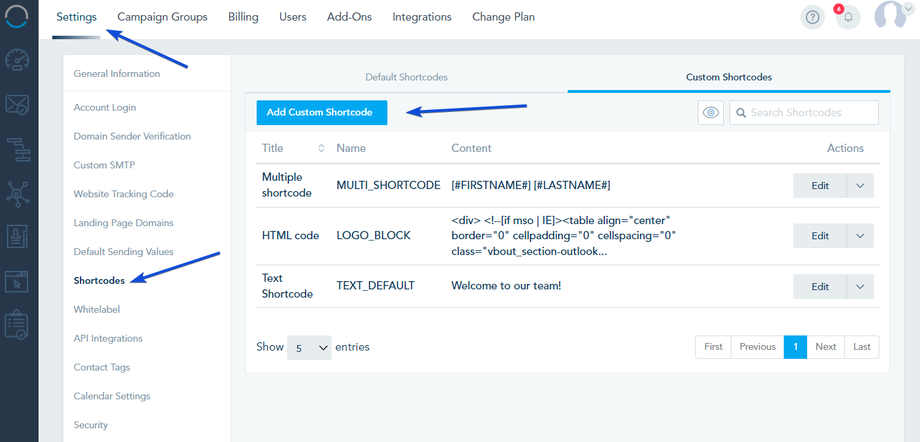Open the clipboard tasks icon in sidebar

click(19, 325)
